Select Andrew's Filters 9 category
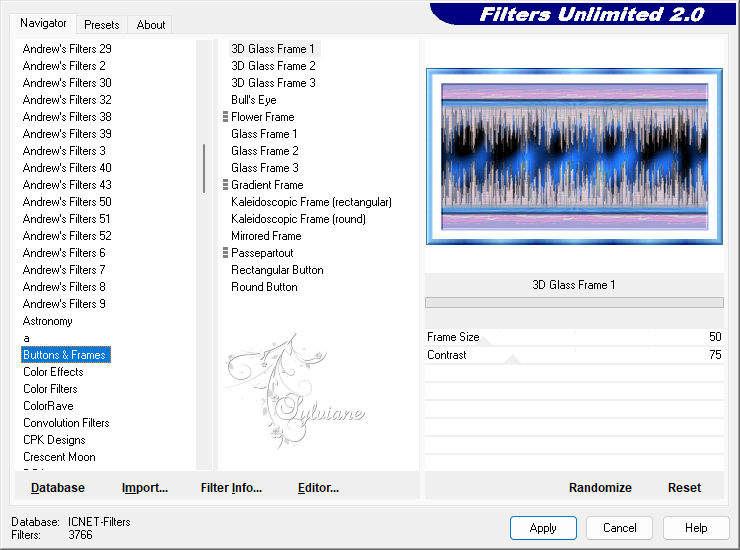 (64, 304)
